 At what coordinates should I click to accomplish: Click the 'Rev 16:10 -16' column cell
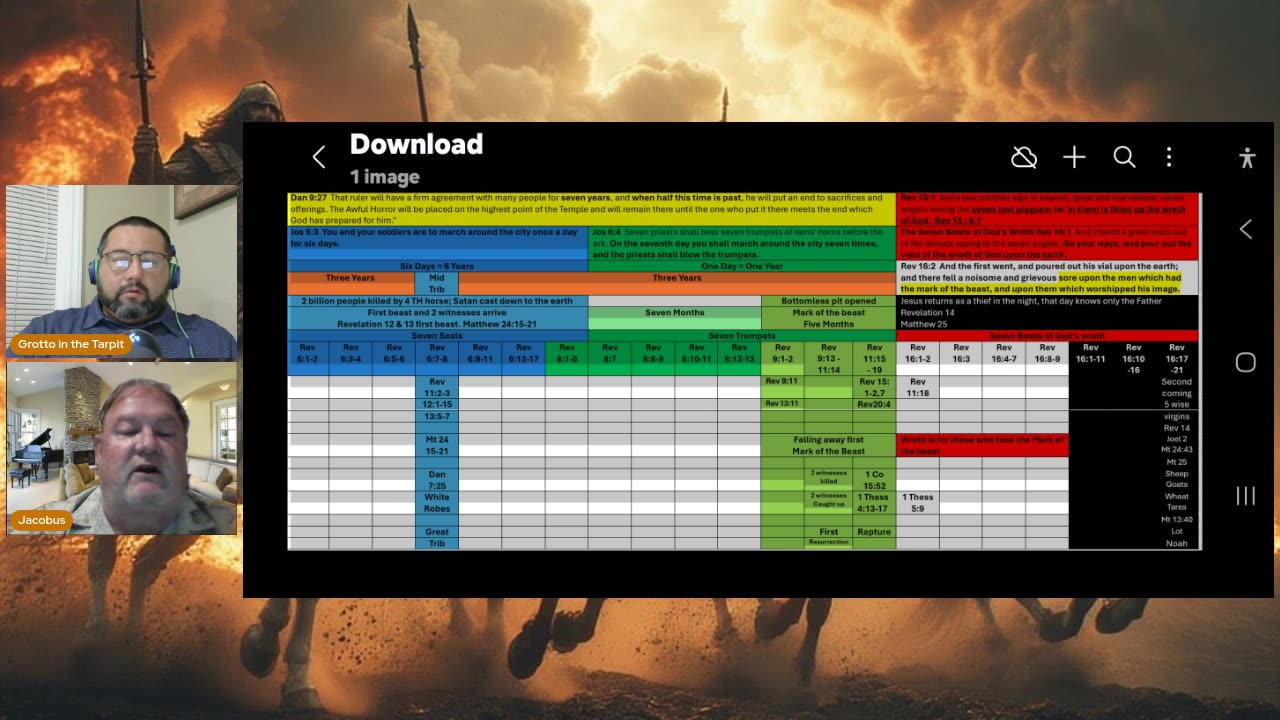[x=1133, y=359]
